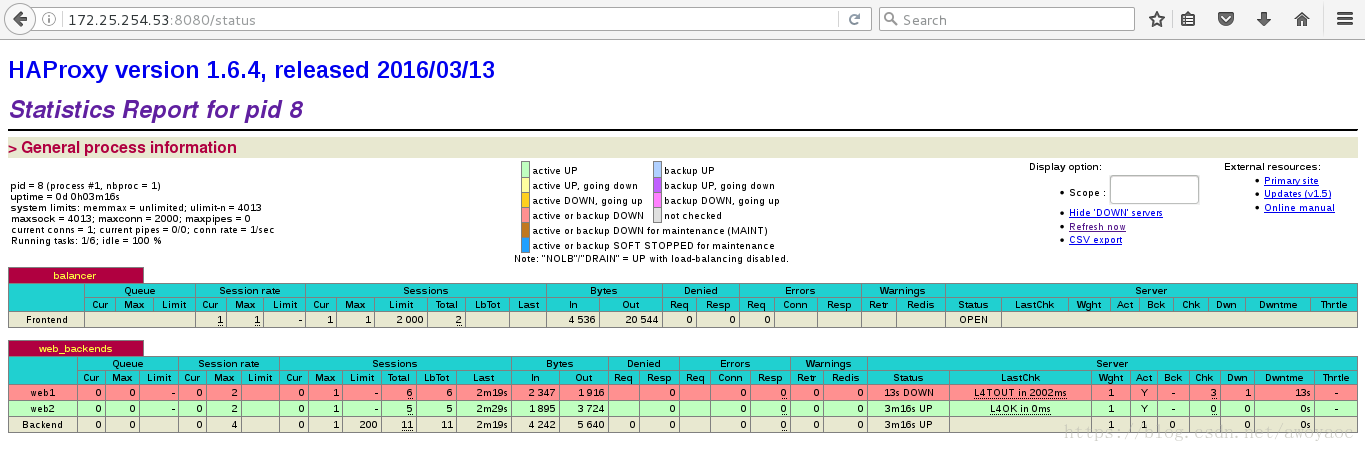The height and width of the screenshot is (452, 1365).
Task: Select the Frontend row name in balancer
Action: coord(47,320)
